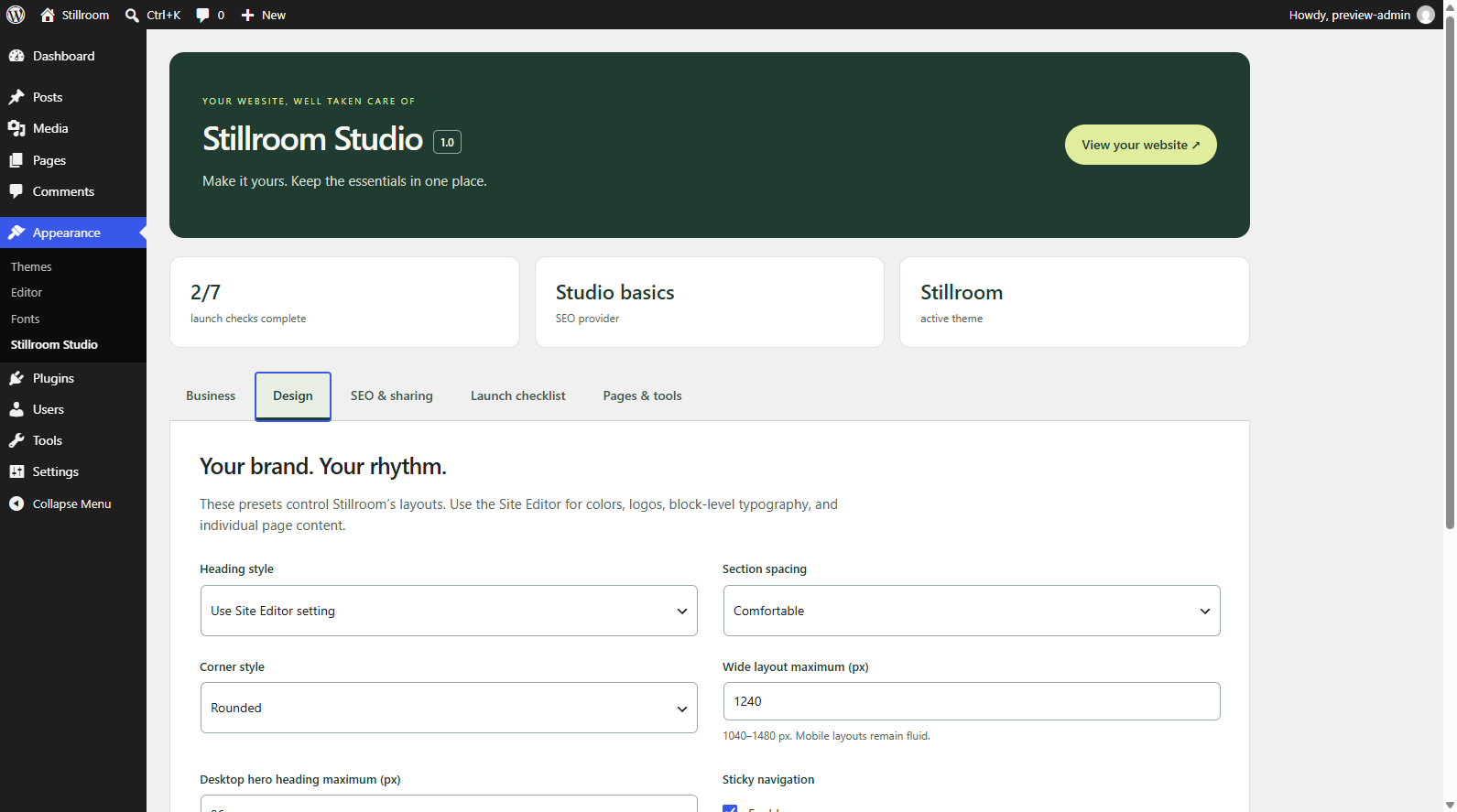Screen dimensions: 1457x812
Task: Switch to the Business tab
Action: click(x=211, y=395)
